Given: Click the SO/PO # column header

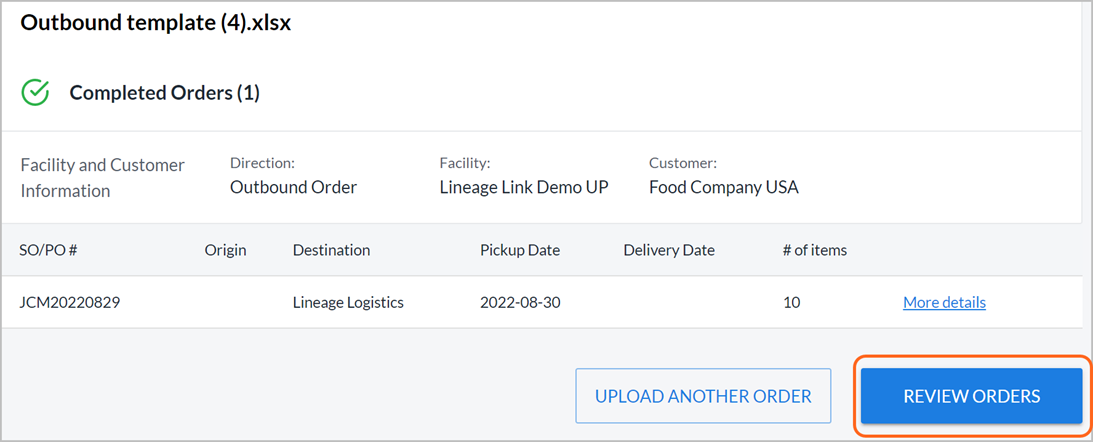Looking at the screenshot, I should pos(48,250).
